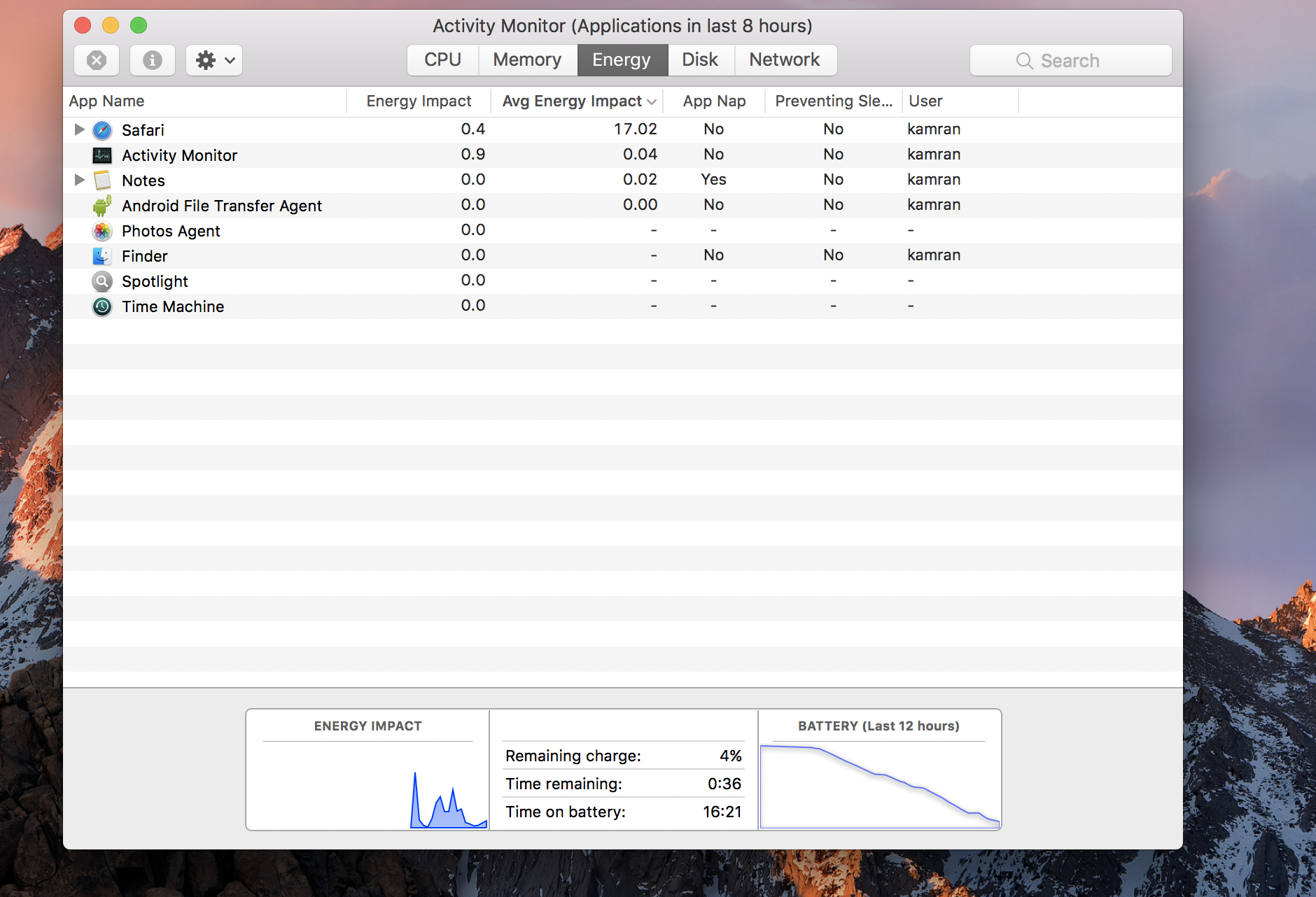The height and width of the screenshot is (897, 1316).
Task: Click the Activity Monitor app icon in list
Action: coord(102,155)
